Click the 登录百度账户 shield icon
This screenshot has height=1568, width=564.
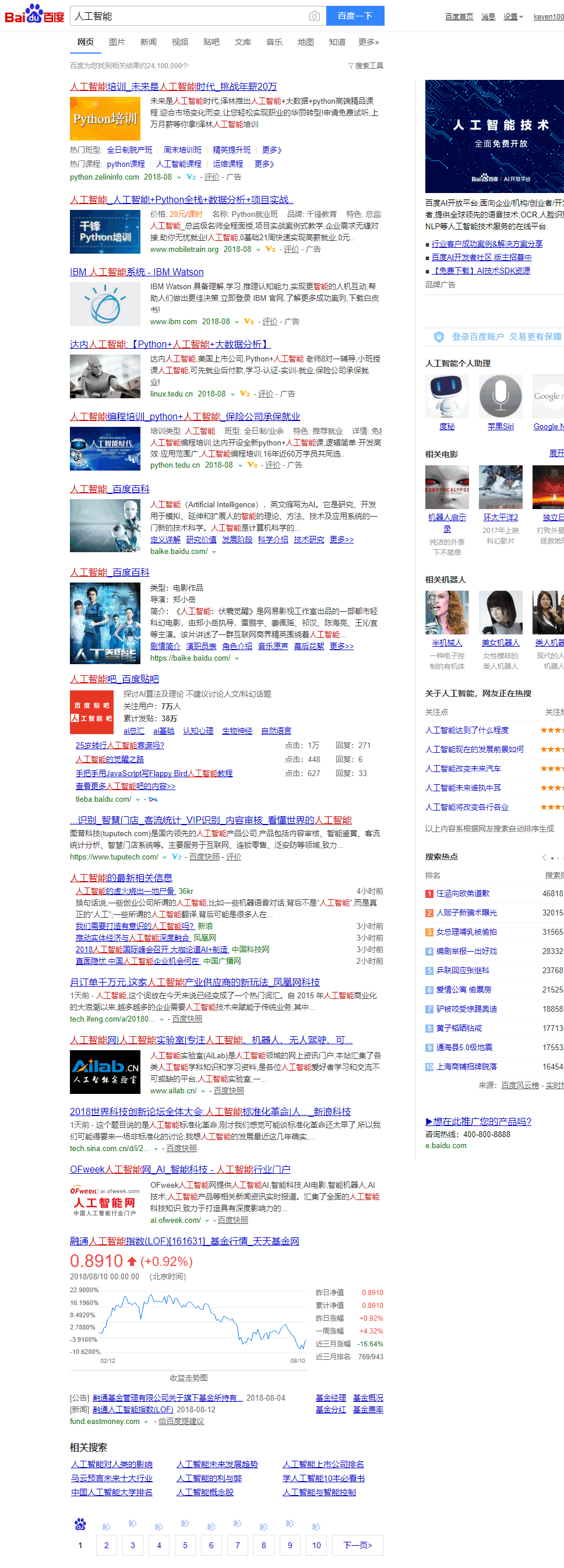439,336
